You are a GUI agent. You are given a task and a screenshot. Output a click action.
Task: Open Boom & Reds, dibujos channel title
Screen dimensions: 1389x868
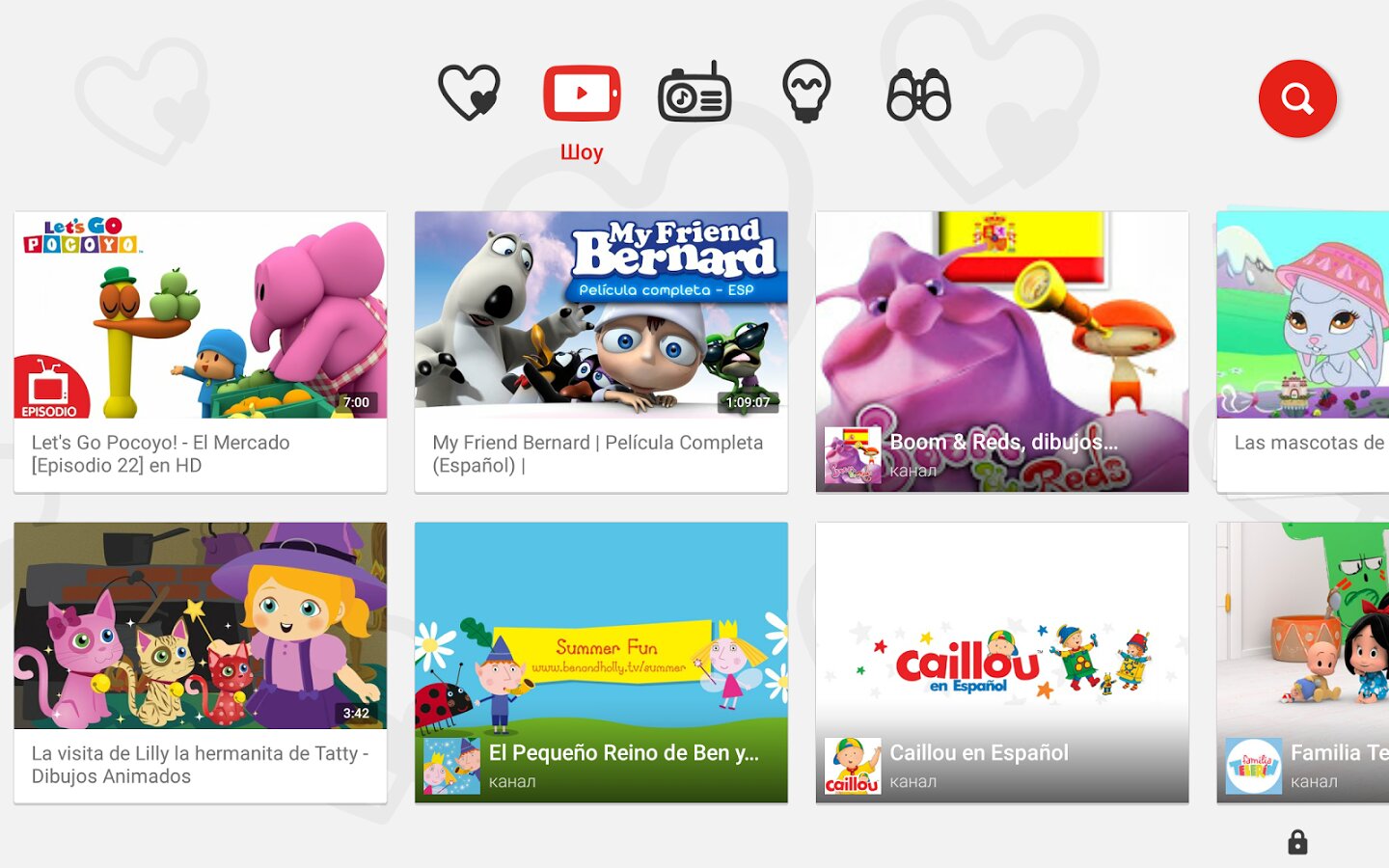click(x=1003, y=442)
